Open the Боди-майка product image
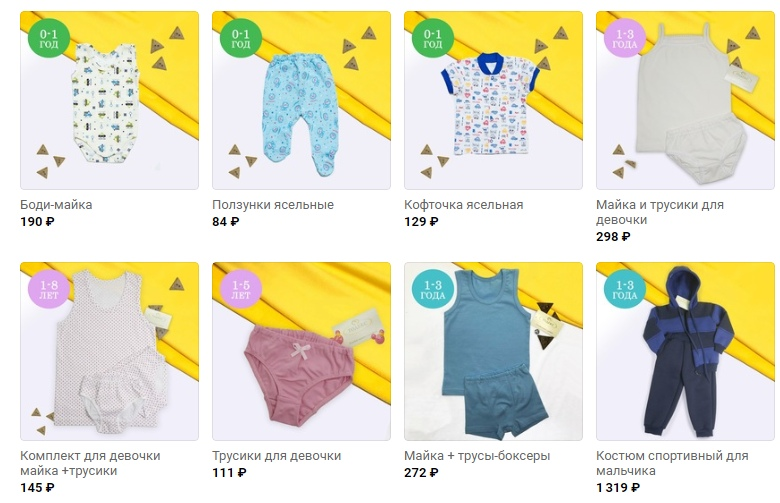Screen dimensions: 780x503 (109, 101)
